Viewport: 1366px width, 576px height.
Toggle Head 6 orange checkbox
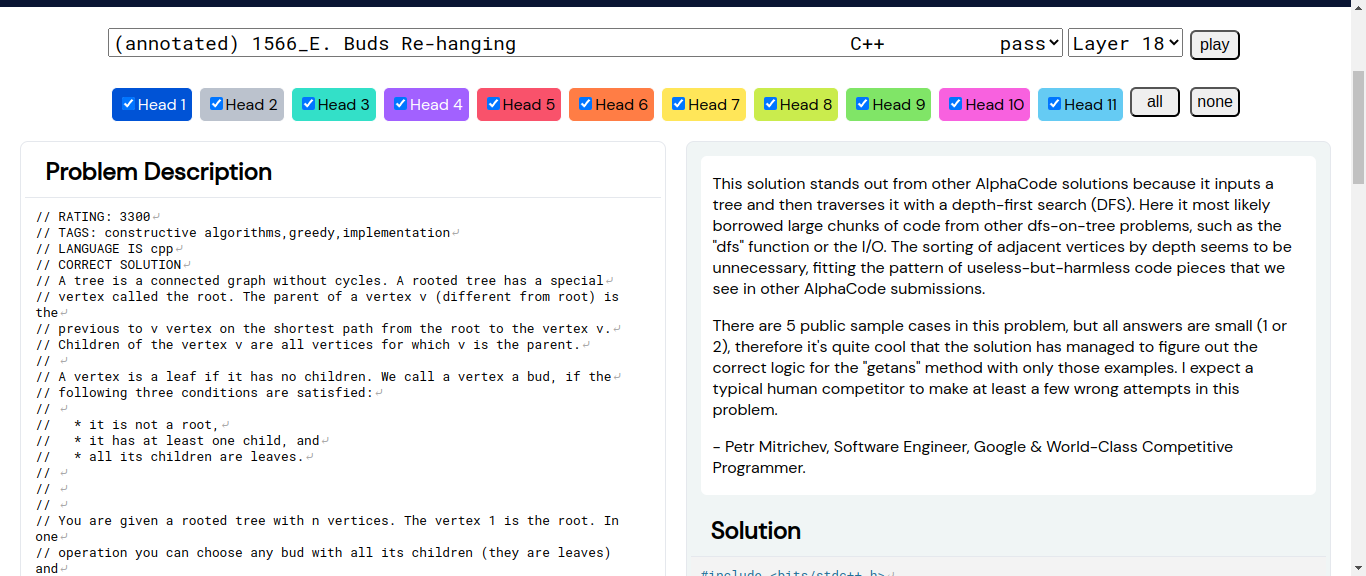coord(585,104)
